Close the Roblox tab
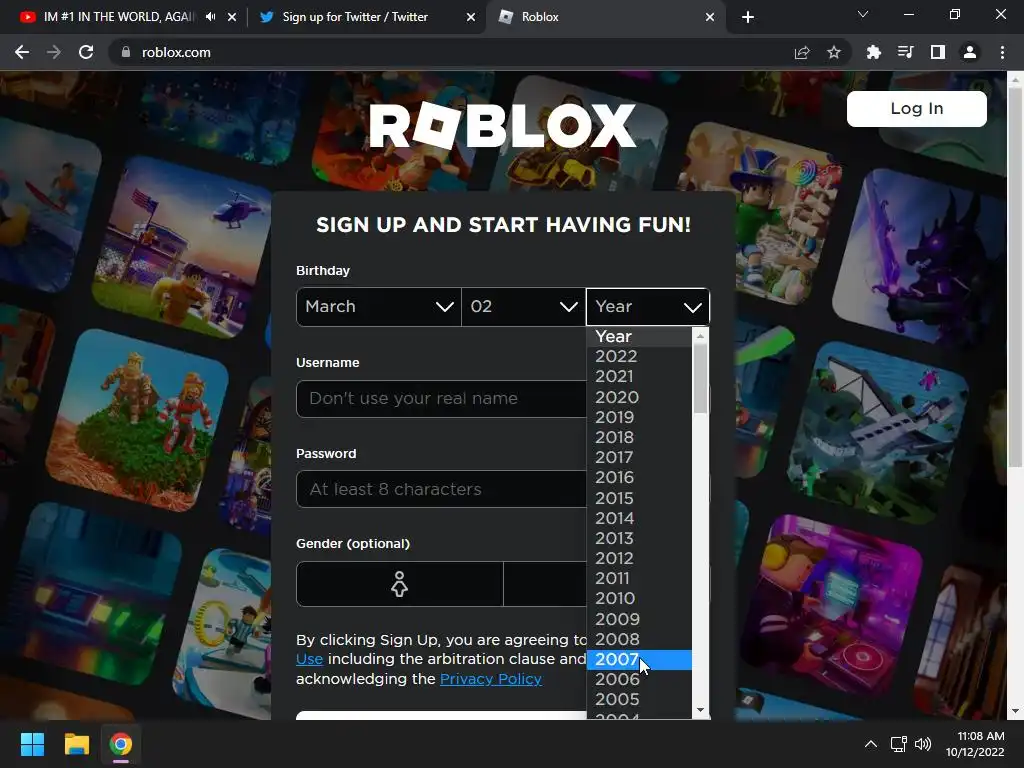 [x=710, y=17]
